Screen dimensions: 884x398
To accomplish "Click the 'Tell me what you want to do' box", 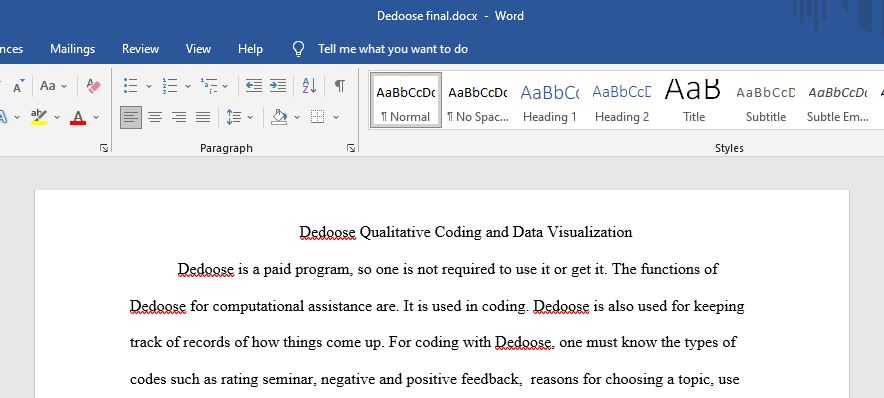I will (x=393, y=49).
